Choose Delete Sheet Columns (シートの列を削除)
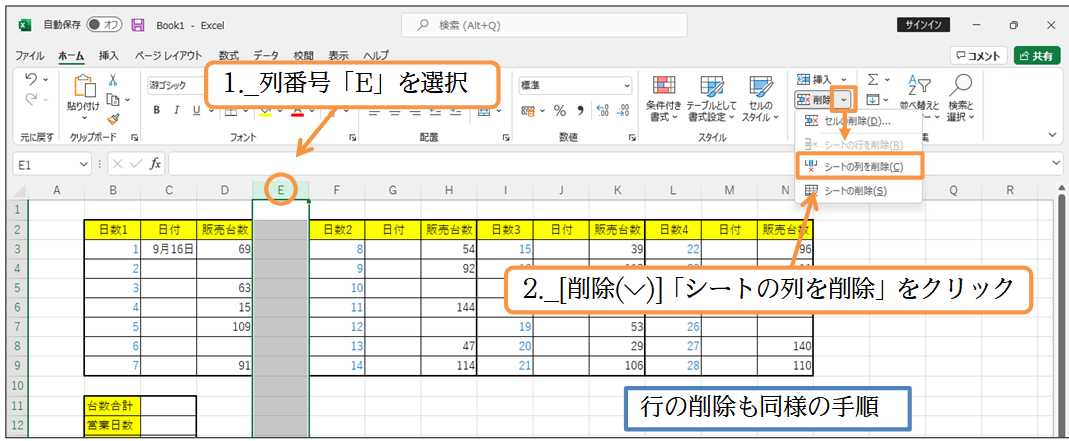Image resolution: width=1069 pixels, height=441 pixels. tap(859, 166)
